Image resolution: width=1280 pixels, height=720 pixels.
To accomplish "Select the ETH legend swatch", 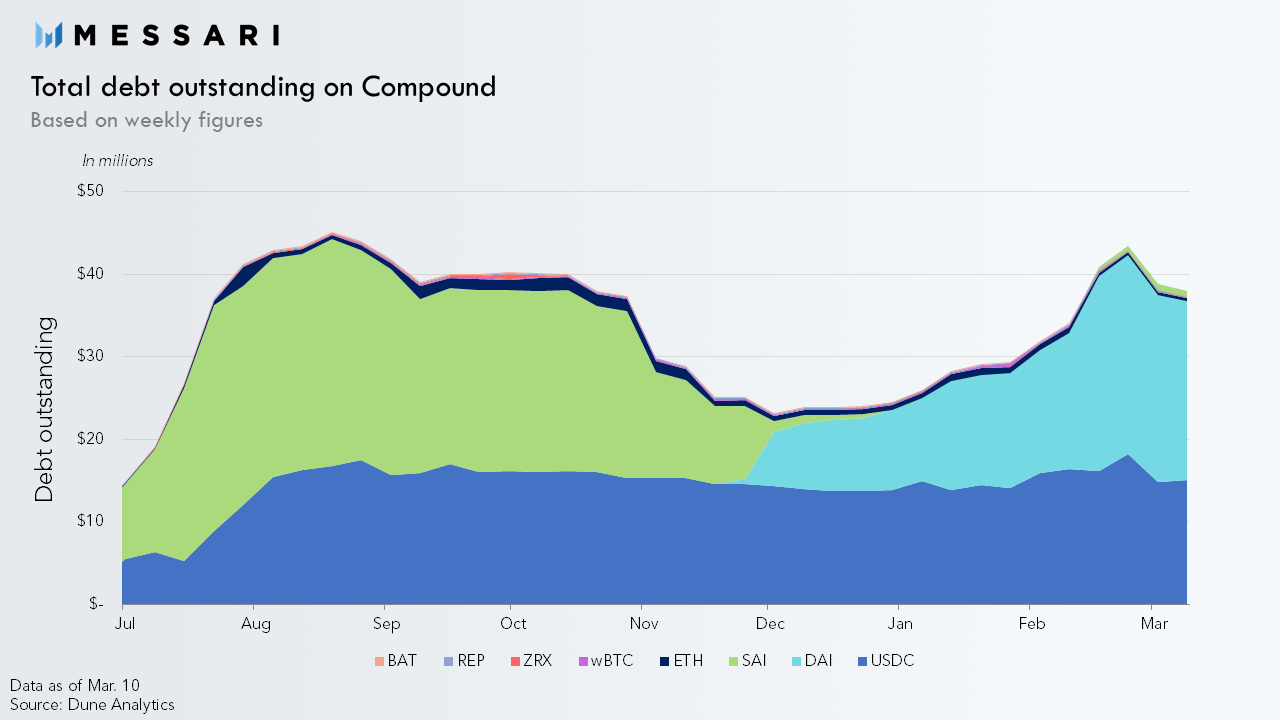I will 665,661.
